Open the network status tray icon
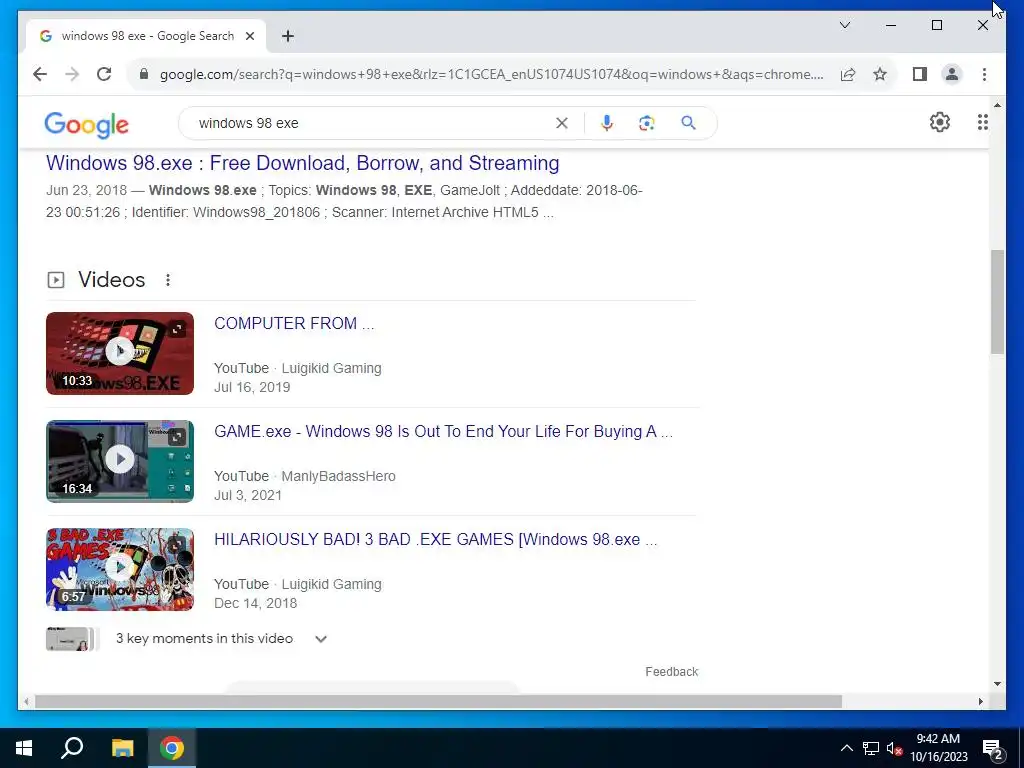Viewport: 1024px width, 768px height. coord(871,748)
